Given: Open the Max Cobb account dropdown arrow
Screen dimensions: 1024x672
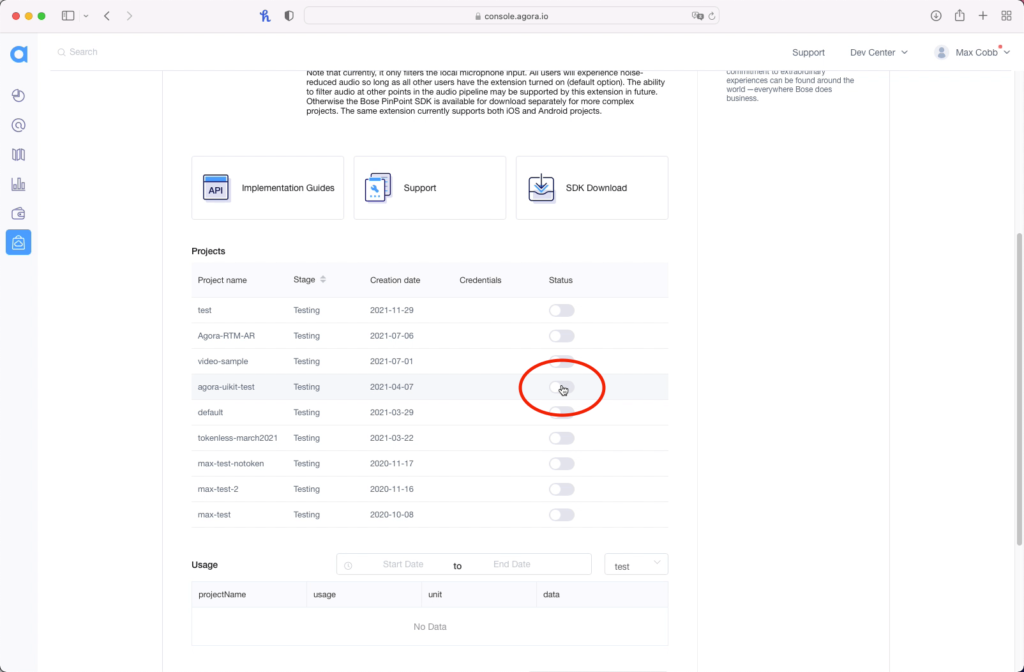Looking at the screenshot, I should coord(1006,52).
